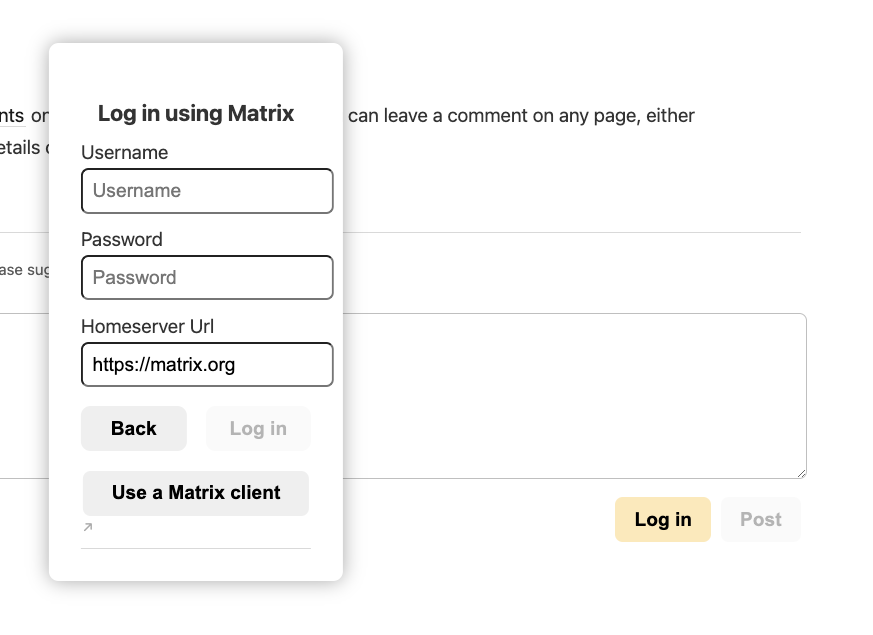Click 'can leave a comment on any page' text

pyautogui.click(x=494, y=116)
